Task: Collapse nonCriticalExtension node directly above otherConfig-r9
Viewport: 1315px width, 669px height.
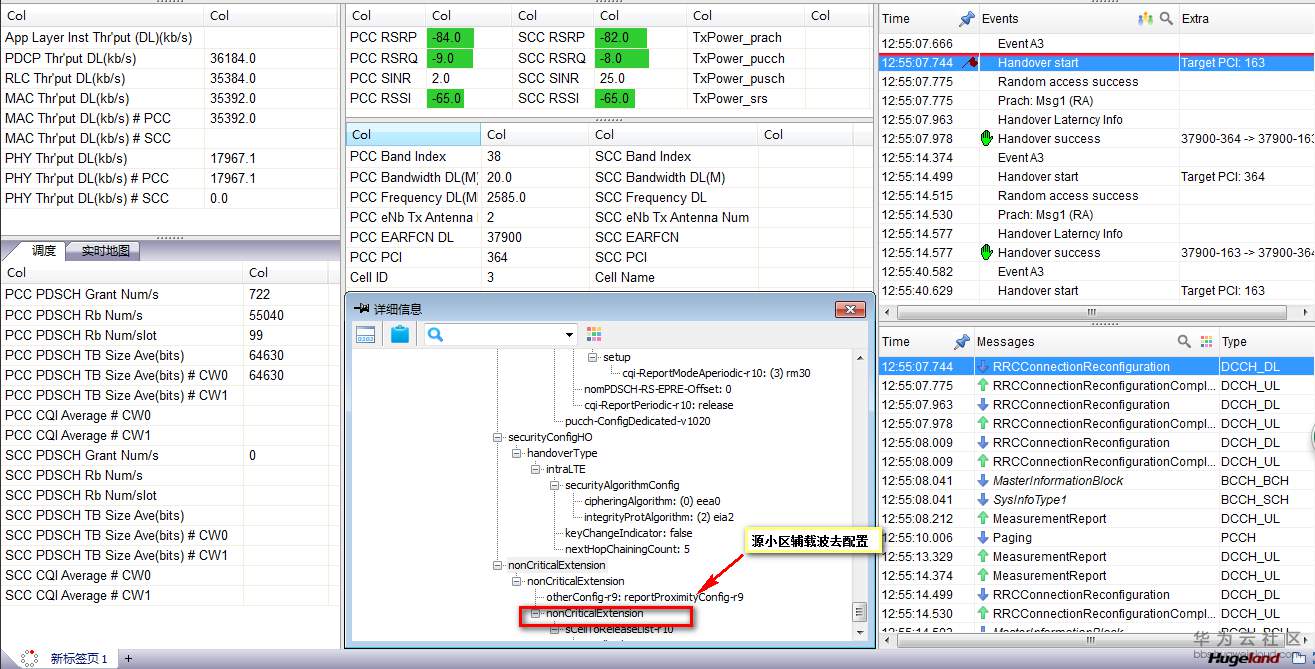Action: [x=517, y=581]
